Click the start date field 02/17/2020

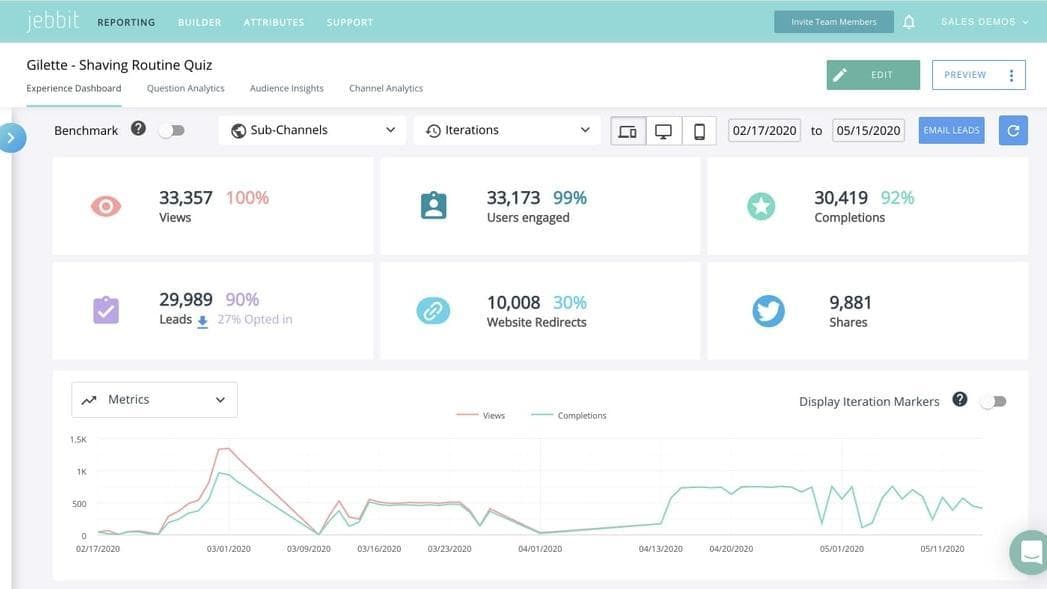coord(764,131)
